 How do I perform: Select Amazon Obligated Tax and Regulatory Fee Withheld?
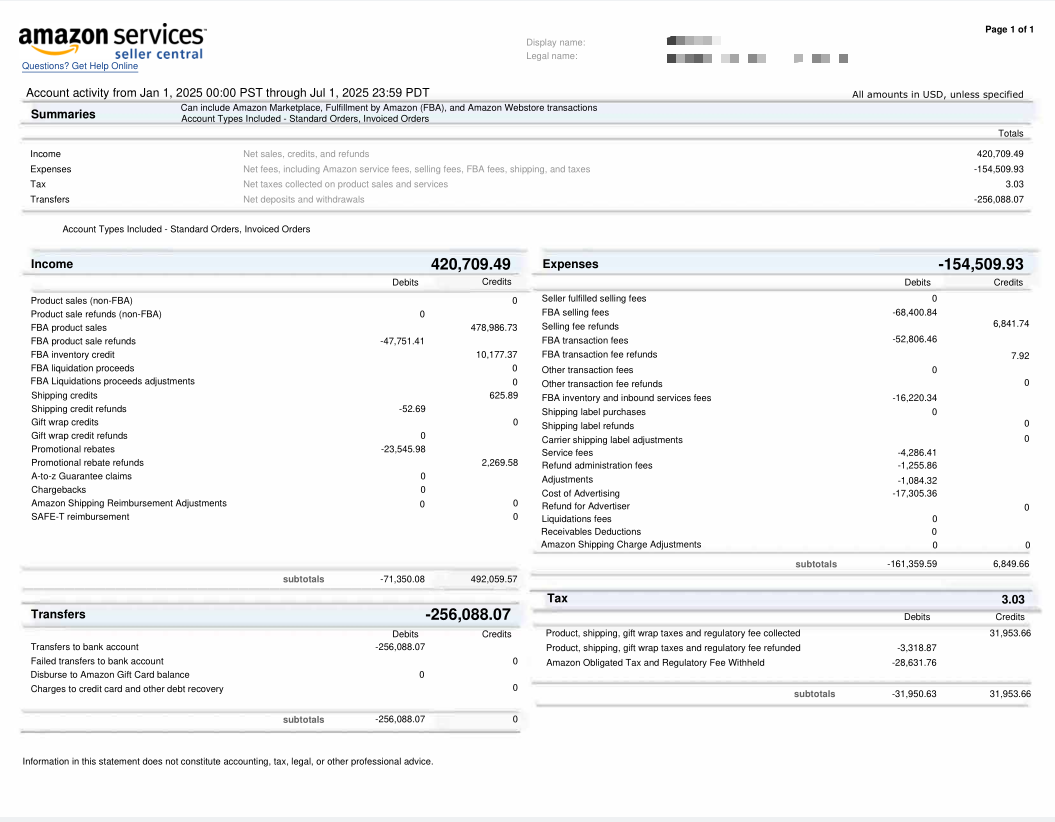pos(655,662)
